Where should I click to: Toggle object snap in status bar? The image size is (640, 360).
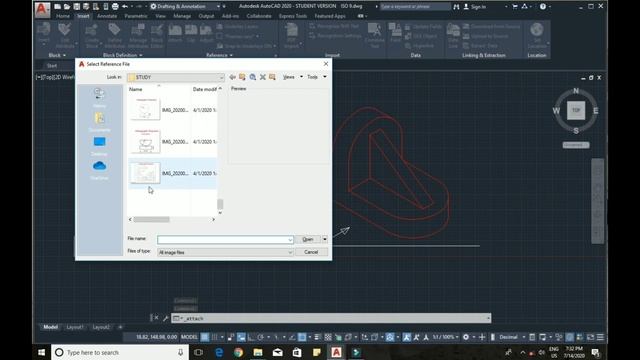click(302, 337)
